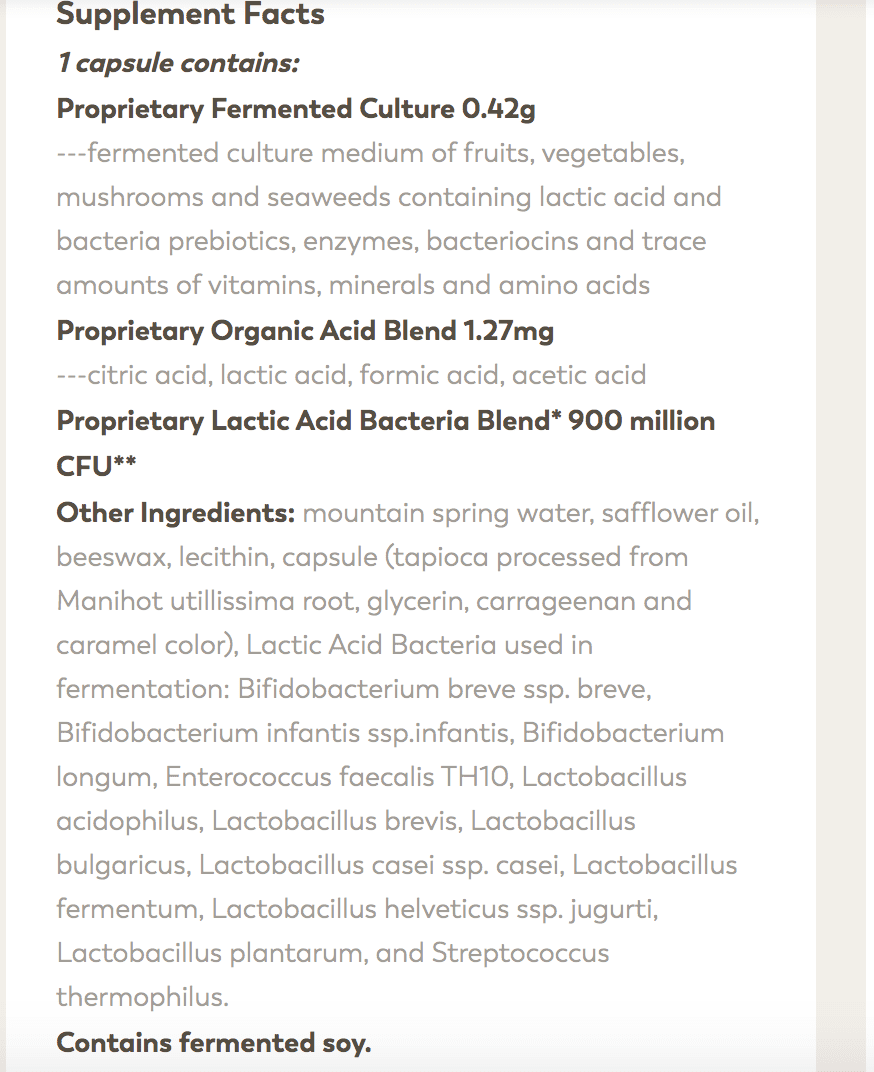
Task: Click the 'thermophilus.' word
Action: click(142, 997)
